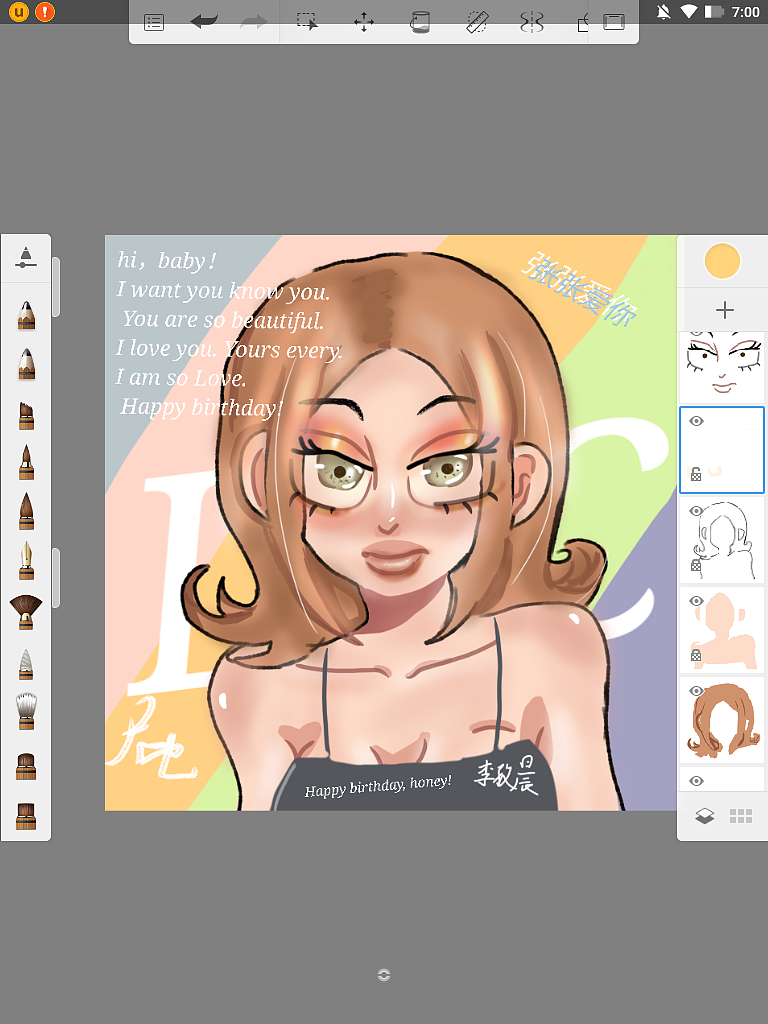Viewport: 768px width, 1024px height.
Task: Toggle fullscreen canvas view icon
Action: (x=614, y=22)
